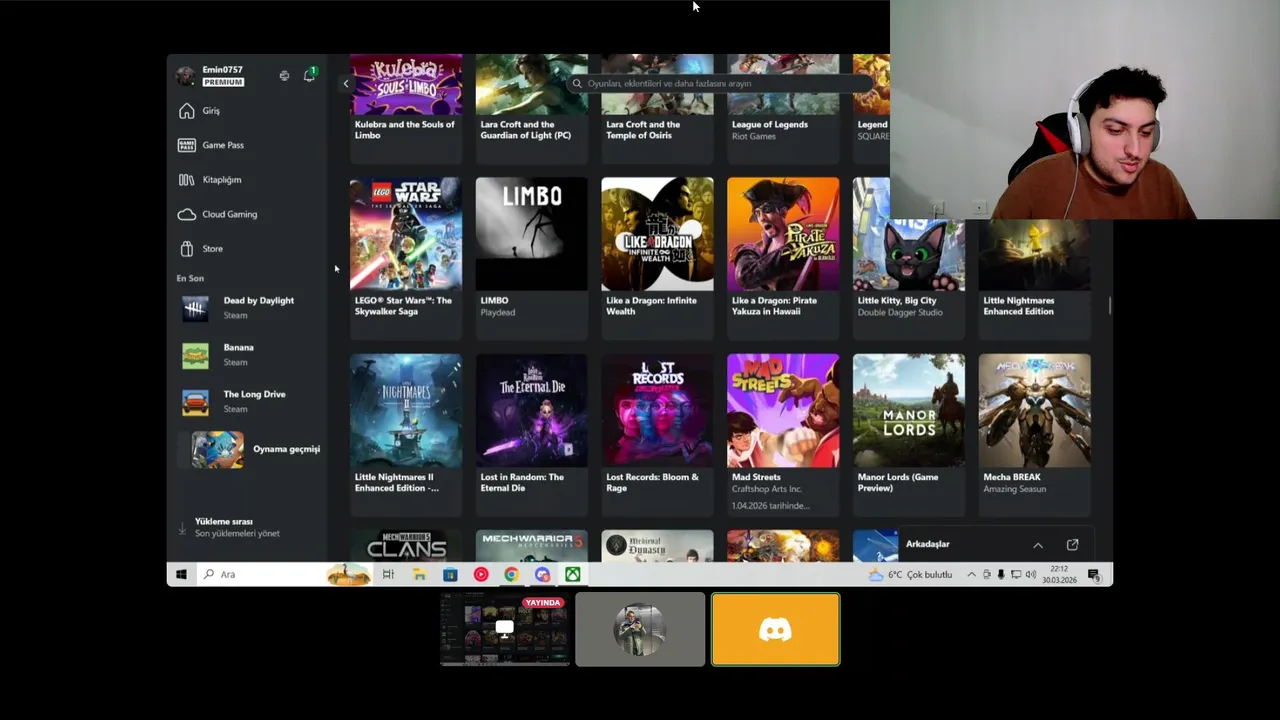Click the Arkadaşlar friends label
The width and height of the screenshot is (1280, 720).
point(927,544)
